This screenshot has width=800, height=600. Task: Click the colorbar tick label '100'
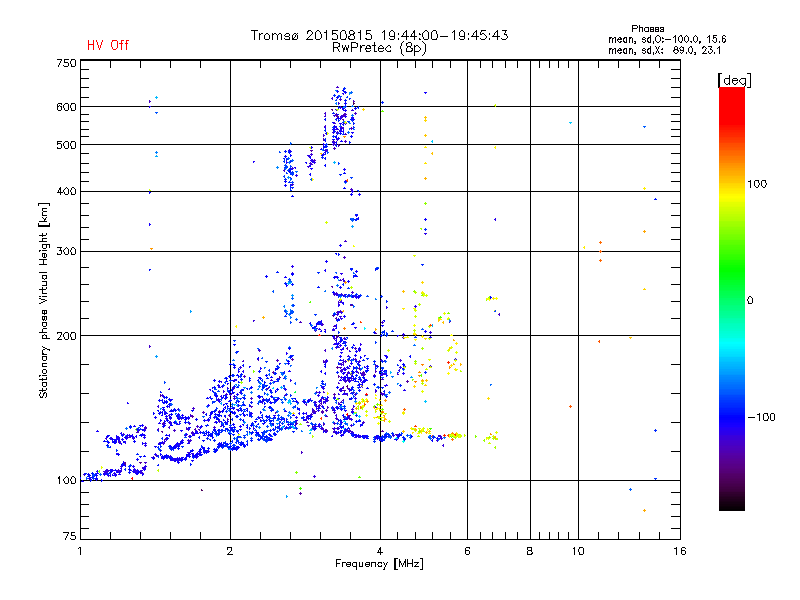(757, 184)
